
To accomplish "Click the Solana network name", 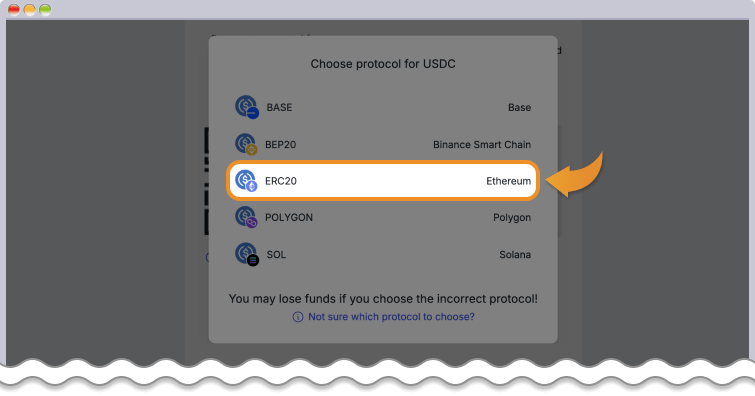I will (x=515, y=254).
